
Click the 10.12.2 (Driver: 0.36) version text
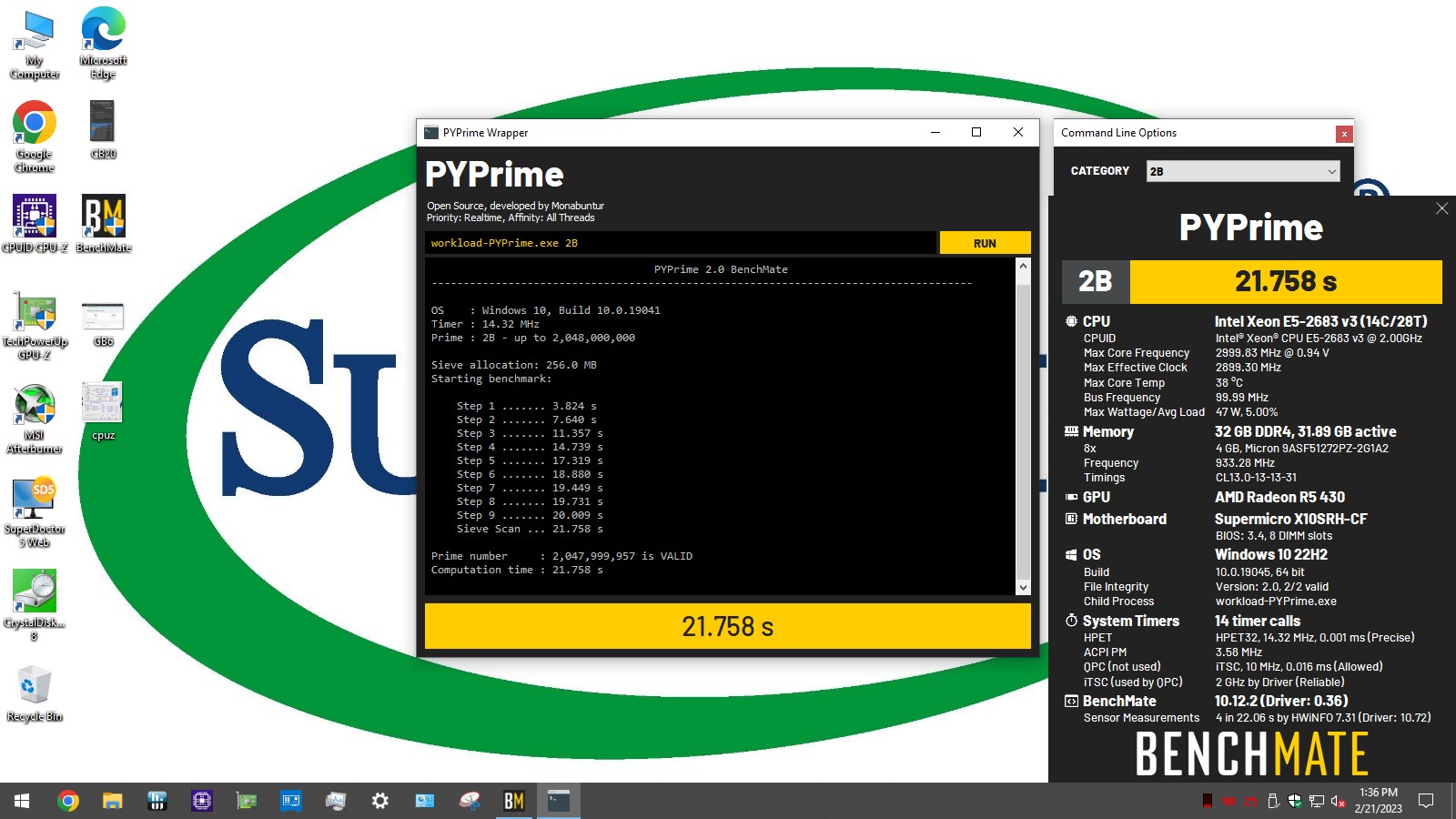pos(1280,701)
